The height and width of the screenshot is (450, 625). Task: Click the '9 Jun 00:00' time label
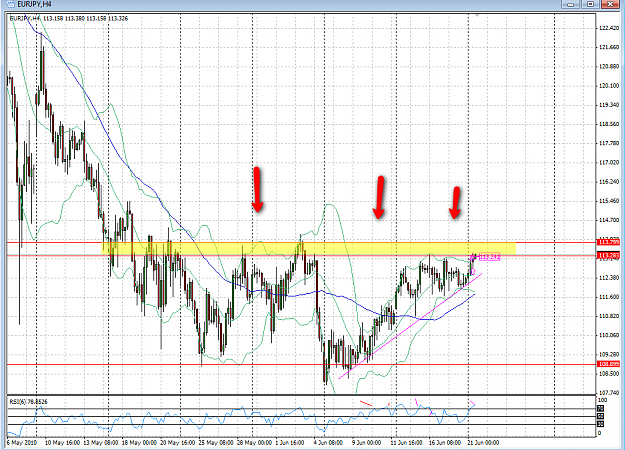pos(366,442)
